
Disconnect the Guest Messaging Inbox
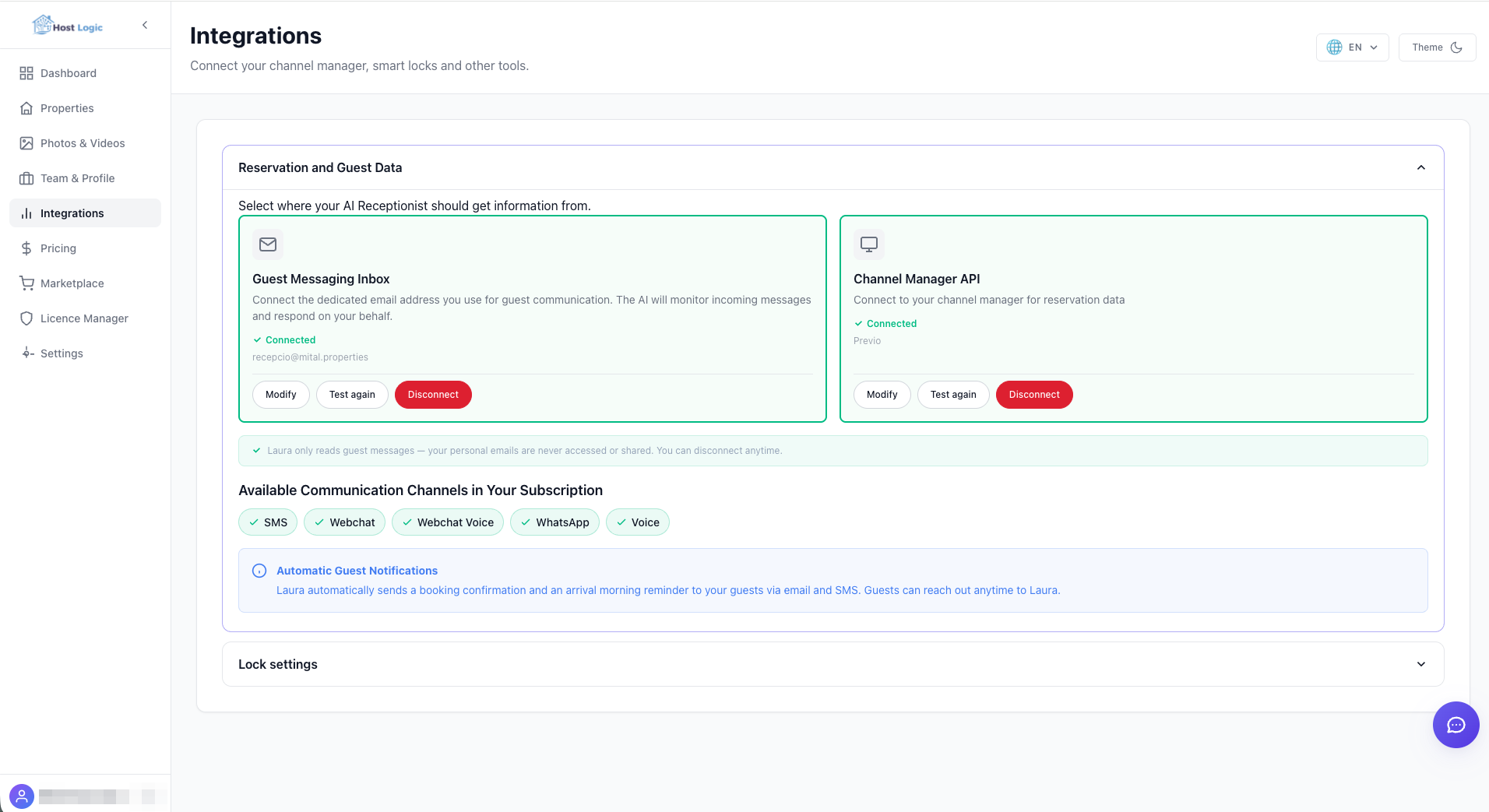coord(433,395)
